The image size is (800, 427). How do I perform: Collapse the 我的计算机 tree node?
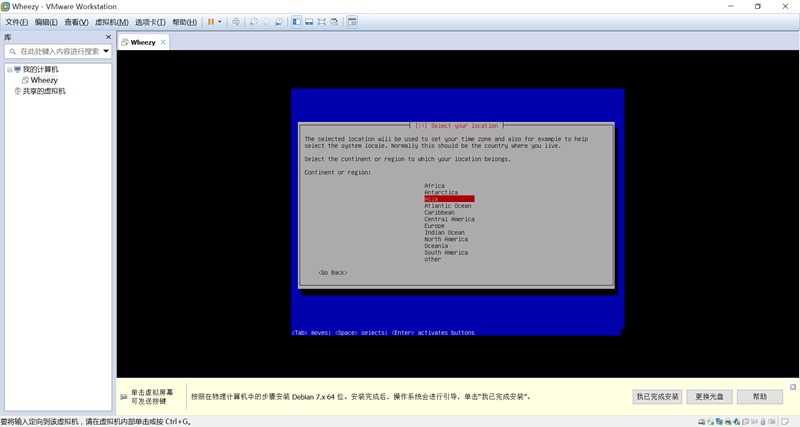pyautogui.click(x=9, y=69)
